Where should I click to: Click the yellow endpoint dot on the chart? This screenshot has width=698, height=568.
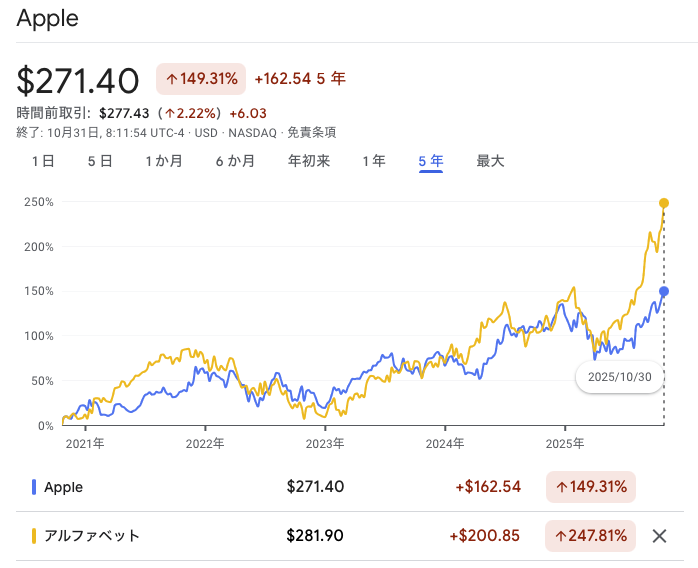tap(664, 204)
